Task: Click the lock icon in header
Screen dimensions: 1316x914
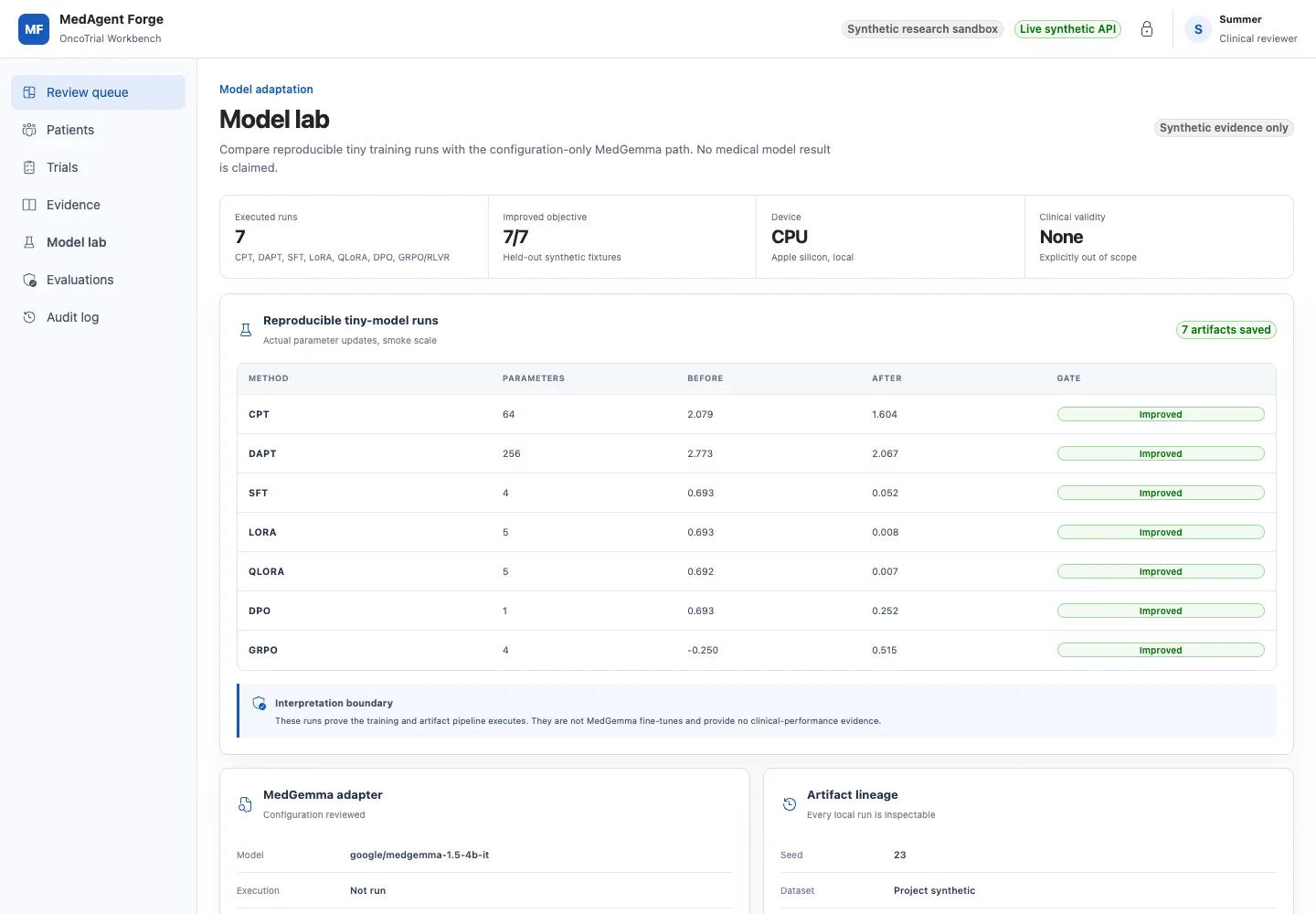Action: point(1147,29)
